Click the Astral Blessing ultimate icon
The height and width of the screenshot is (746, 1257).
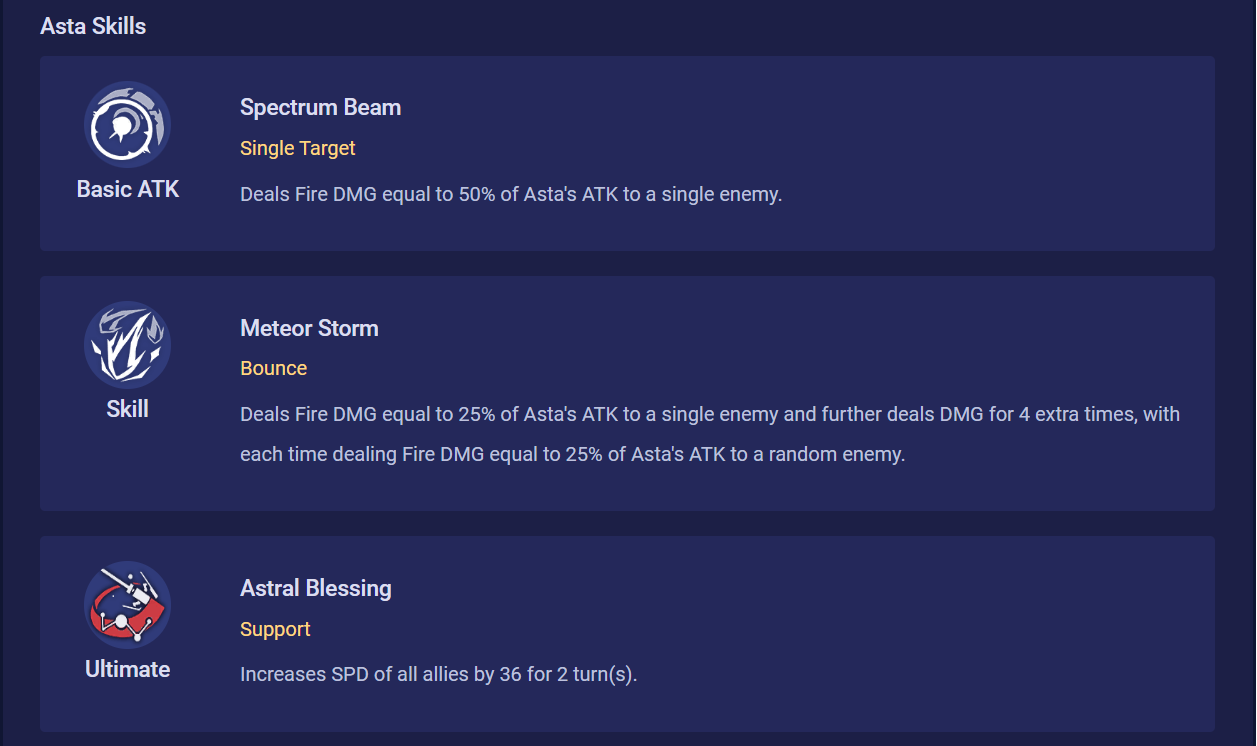coord(127,605)
